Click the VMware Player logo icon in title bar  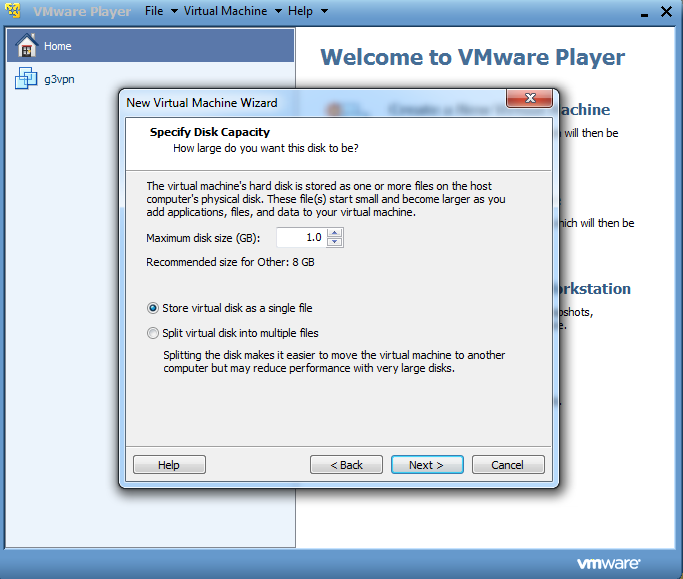(x=15, y=11)
